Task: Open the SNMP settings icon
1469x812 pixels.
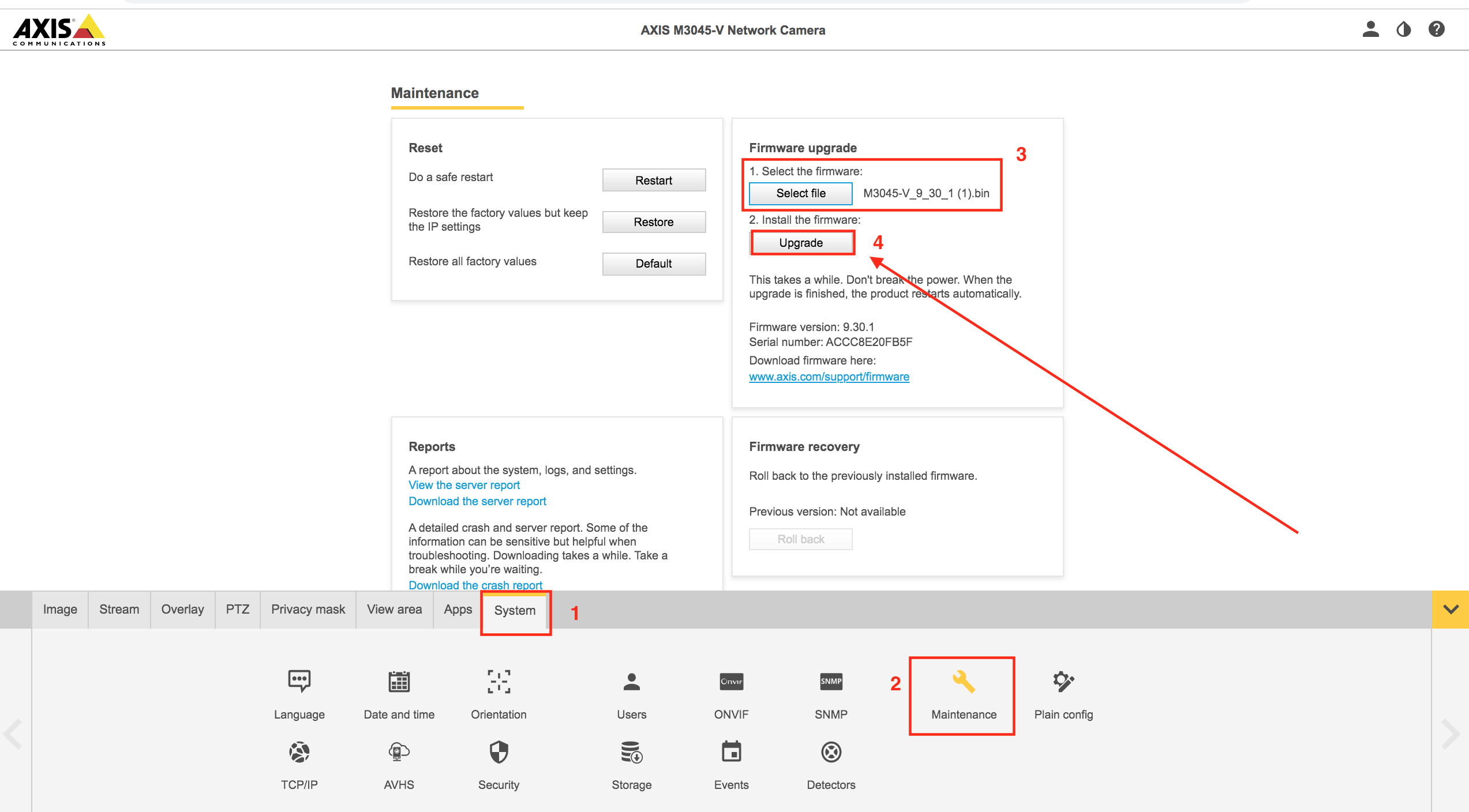Action: (x=831, y=682)
